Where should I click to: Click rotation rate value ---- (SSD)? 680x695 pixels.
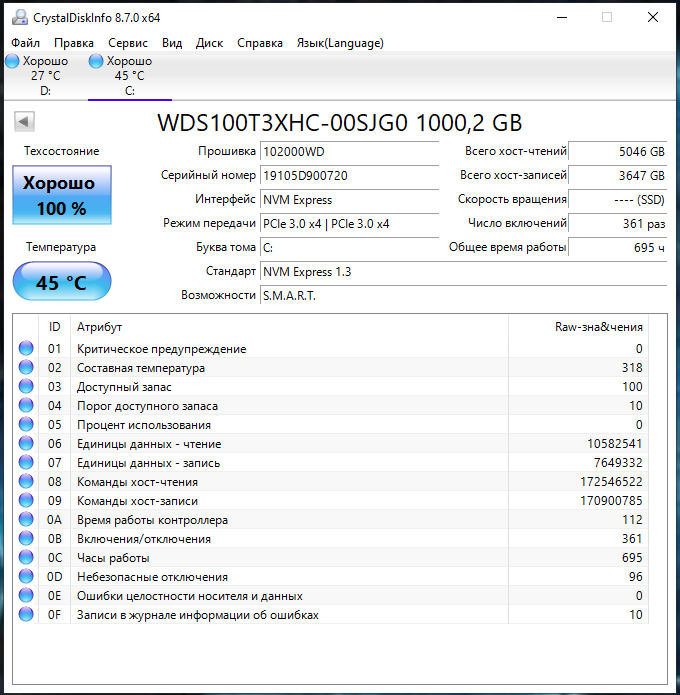(x=617, y=199)
